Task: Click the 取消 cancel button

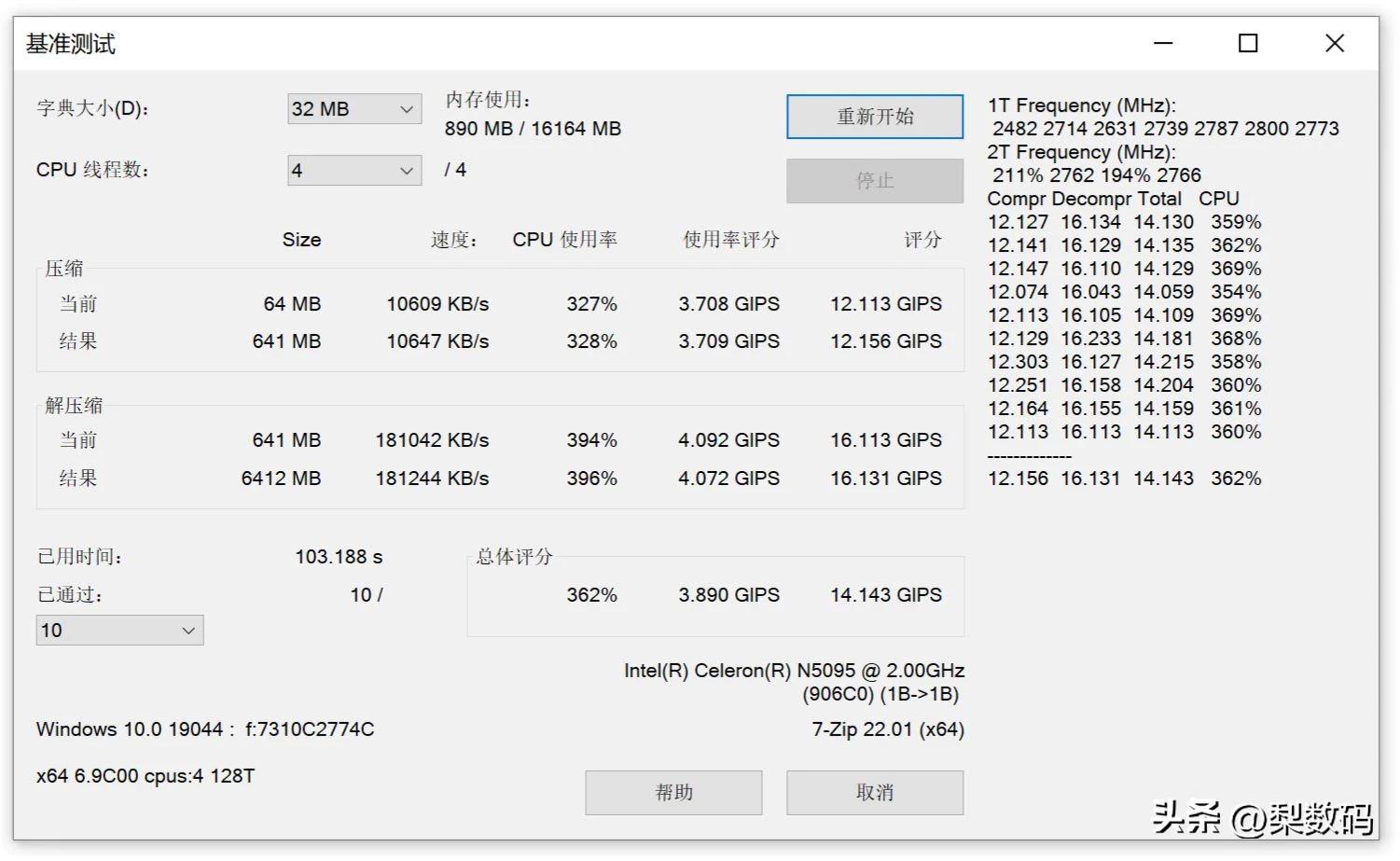Action: [874, 792]
